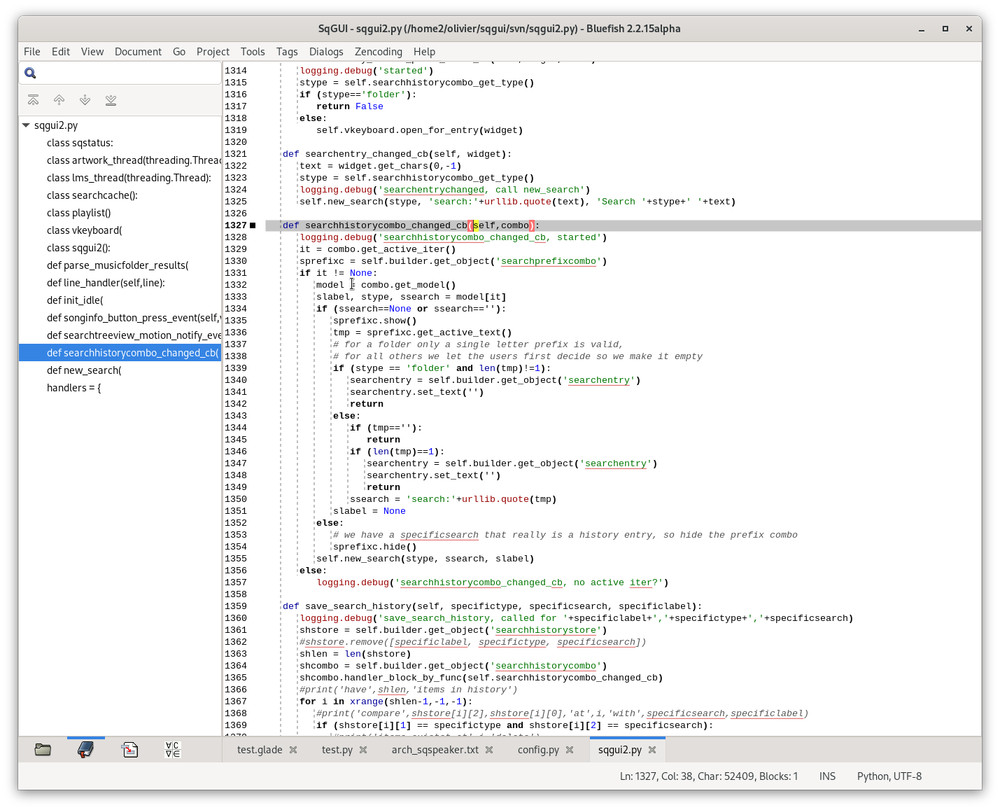Viewport: 1000px width, 810px height.
Task: Open the file browser panel folder icon
Action: pos(42,748)
